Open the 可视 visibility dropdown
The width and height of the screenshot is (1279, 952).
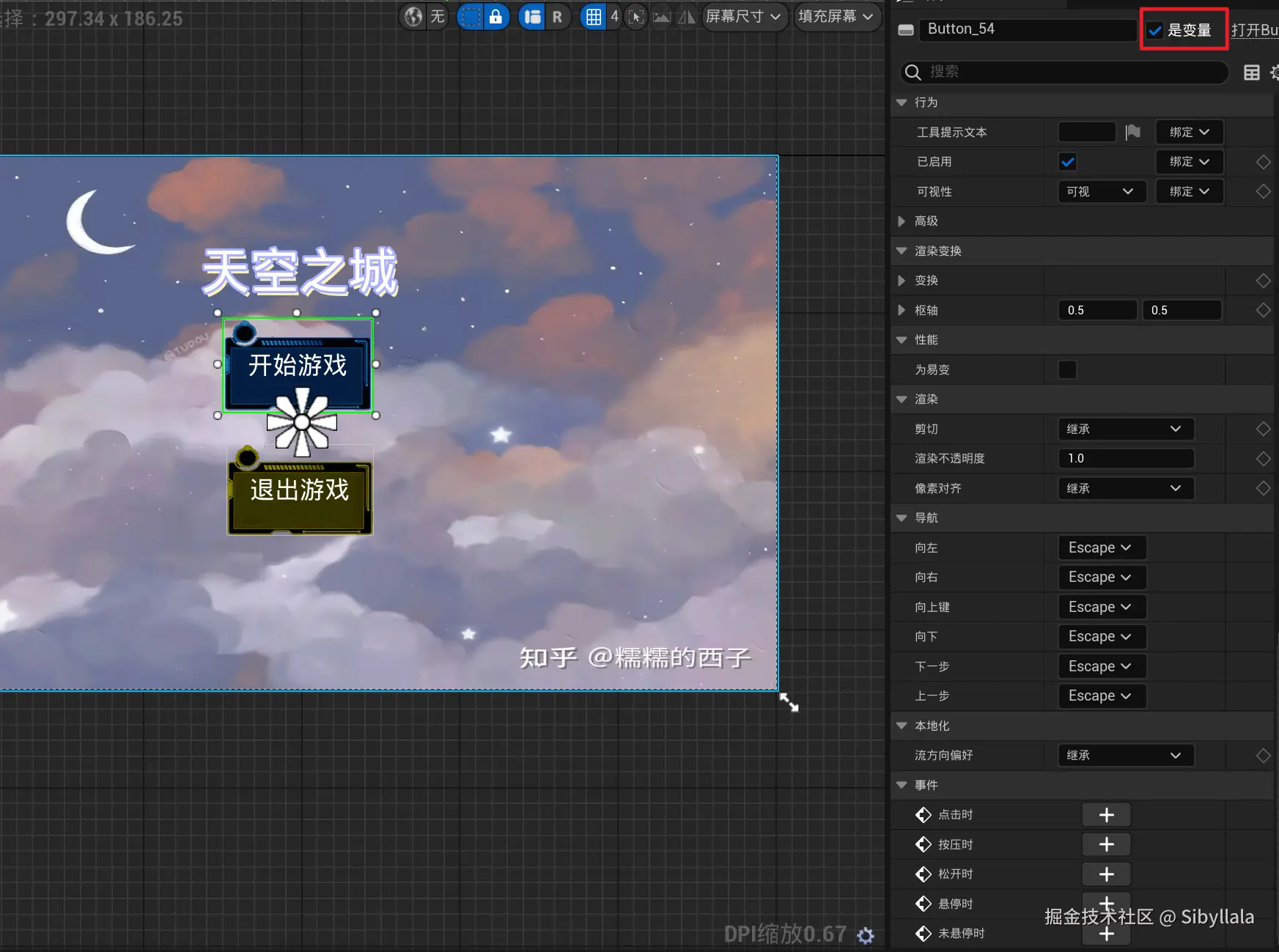[1102, 191]
